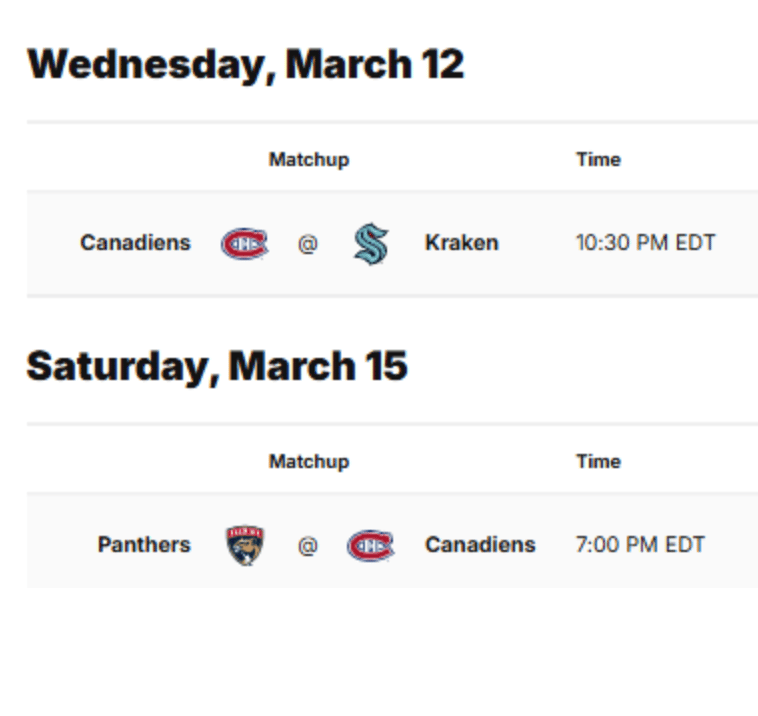Click Time column header under March 12

click(x=598, y=160)
